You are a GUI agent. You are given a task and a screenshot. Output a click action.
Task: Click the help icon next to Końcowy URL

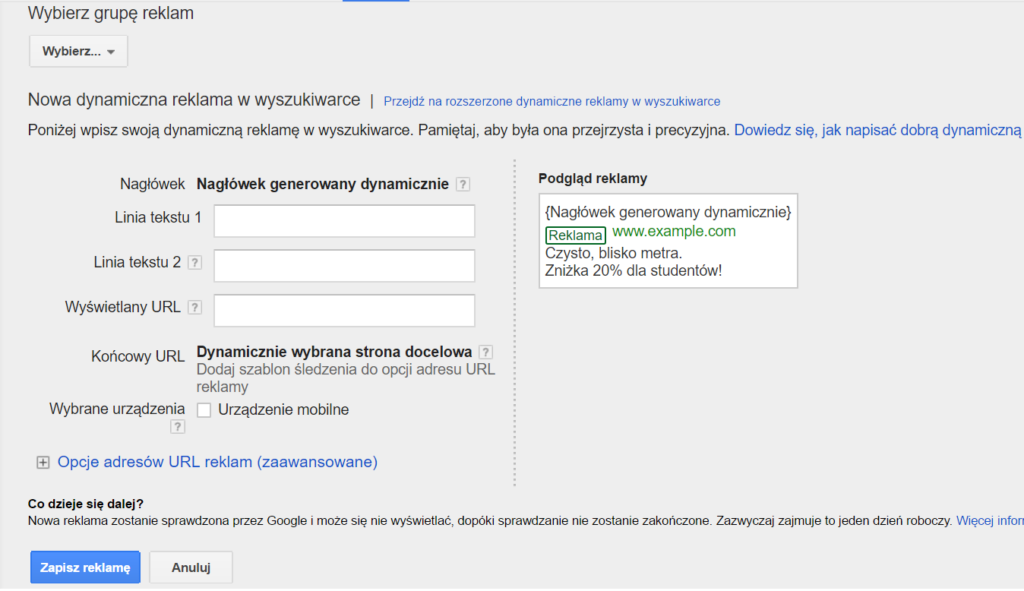point(487,350)
